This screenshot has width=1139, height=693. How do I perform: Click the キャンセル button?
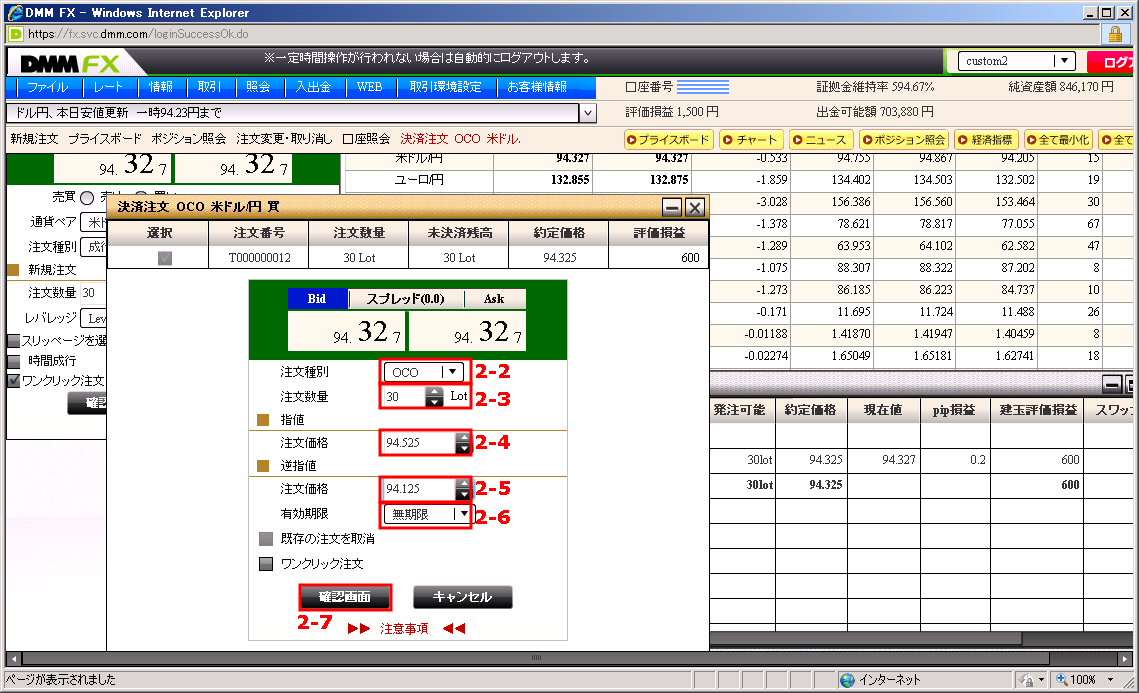[x=463, y=597]
